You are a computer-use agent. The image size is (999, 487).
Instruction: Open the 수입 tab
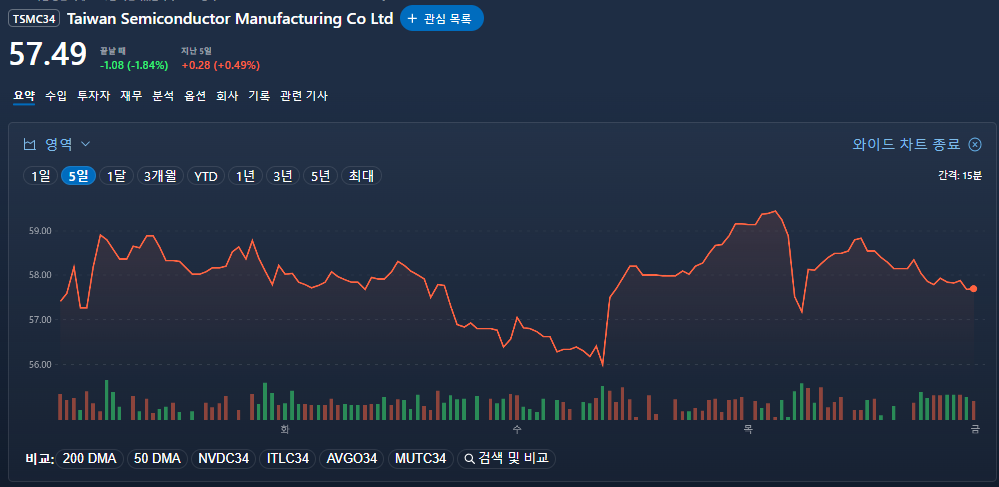click(55, 96)
